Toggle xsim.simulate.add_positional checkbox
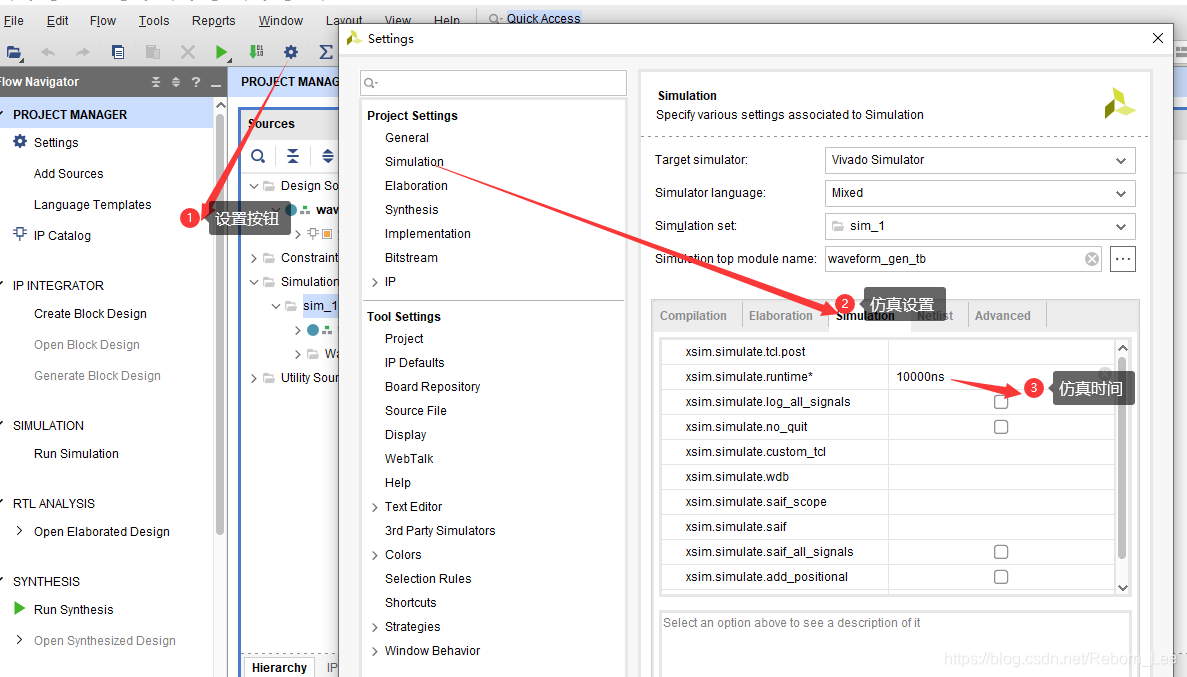1187x677 pixels. click(1001, 577)
